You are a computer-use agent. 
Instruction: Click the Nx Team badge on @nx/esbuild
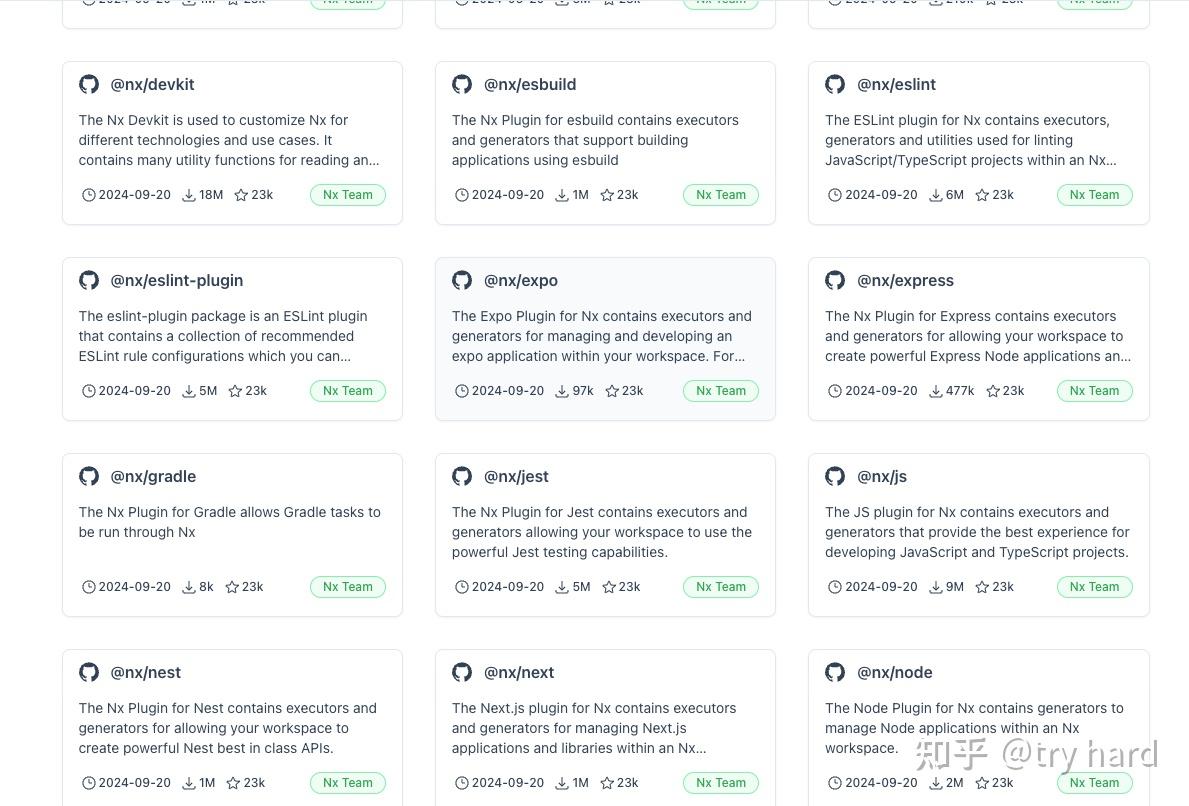(x=721, y=195)
